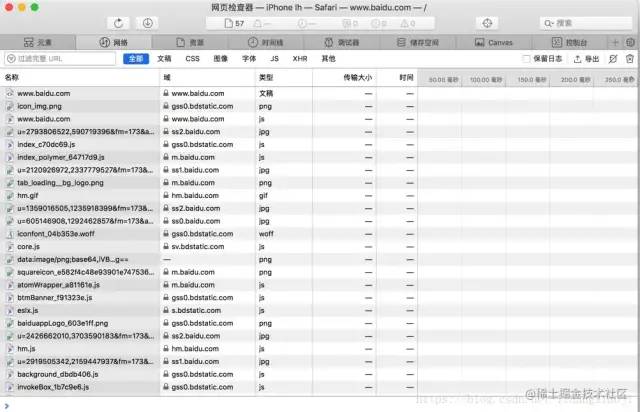The height and width of the screenshot is (412, 640).
Task: Open the 控制台 tab
Action: click(x=570, y=42)
